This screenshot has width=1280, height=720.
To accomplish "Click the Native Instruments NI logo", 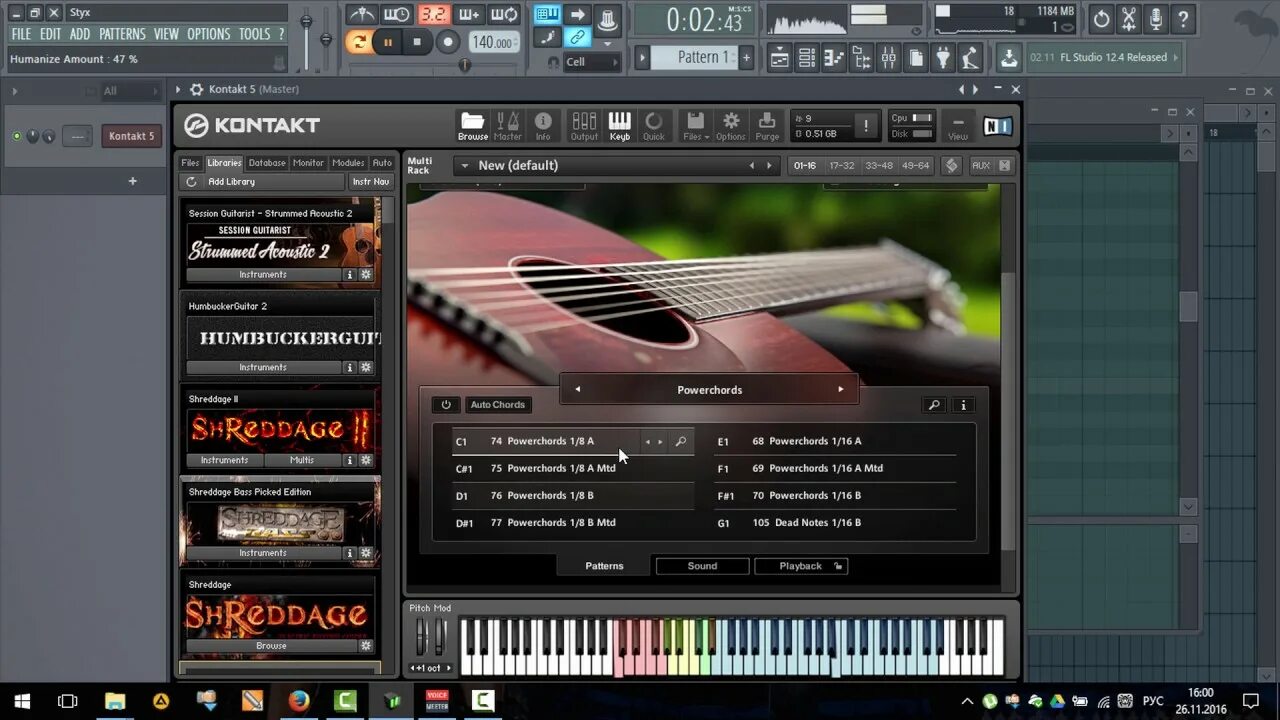I will point(998,126).
